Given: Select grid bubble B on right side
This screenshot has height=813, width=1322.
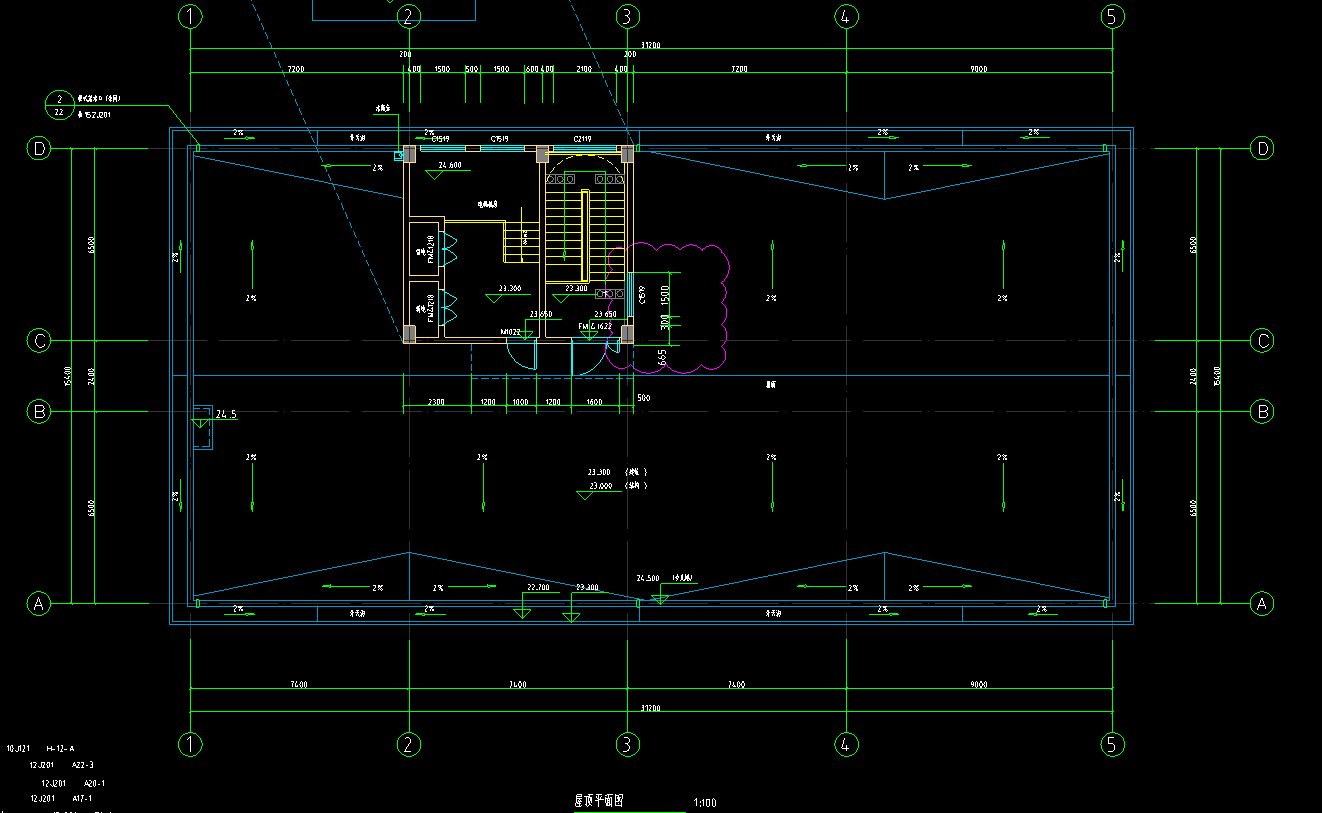Looking at the screenshot, I should (x=1263, y=411).
